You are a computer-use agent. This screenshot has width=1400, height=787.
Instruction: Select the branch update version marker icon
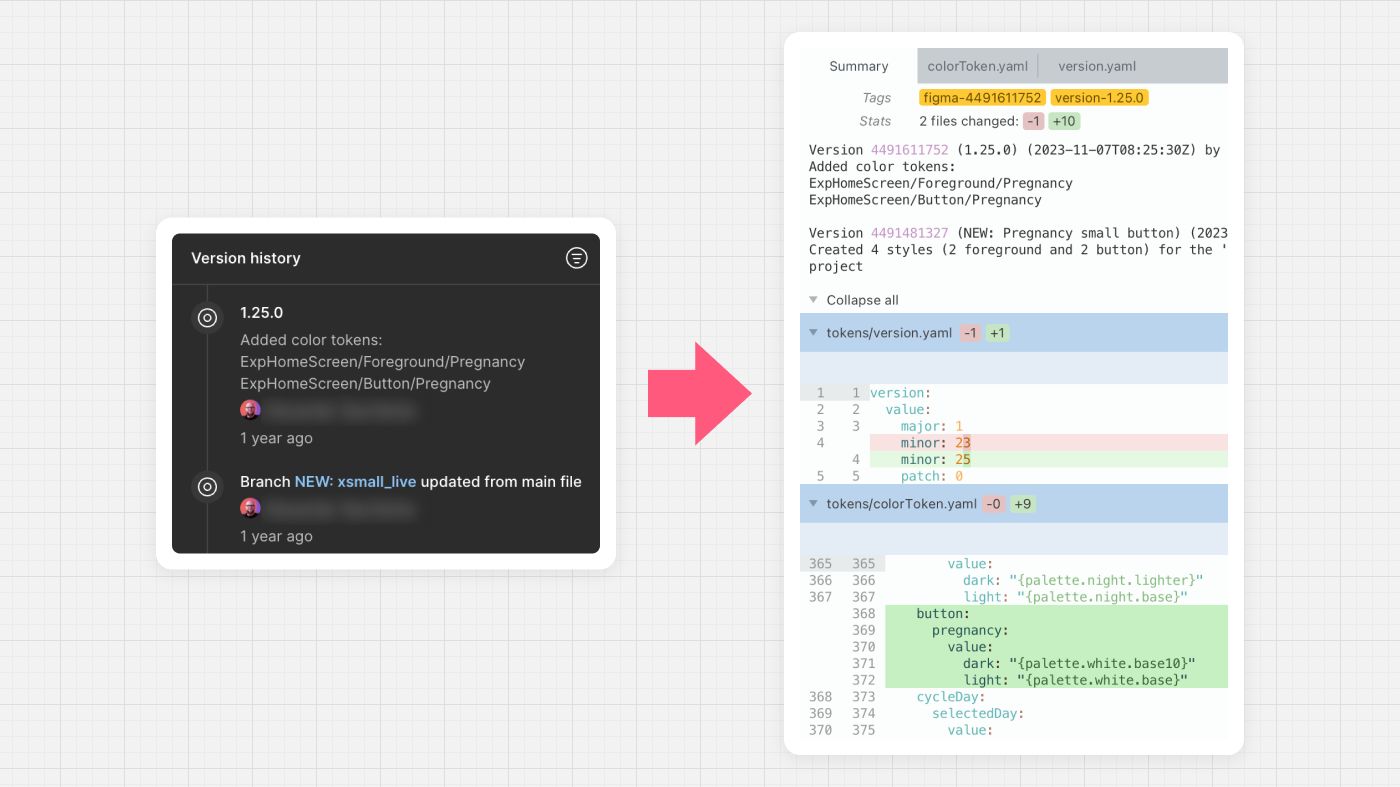pos(207,487)
